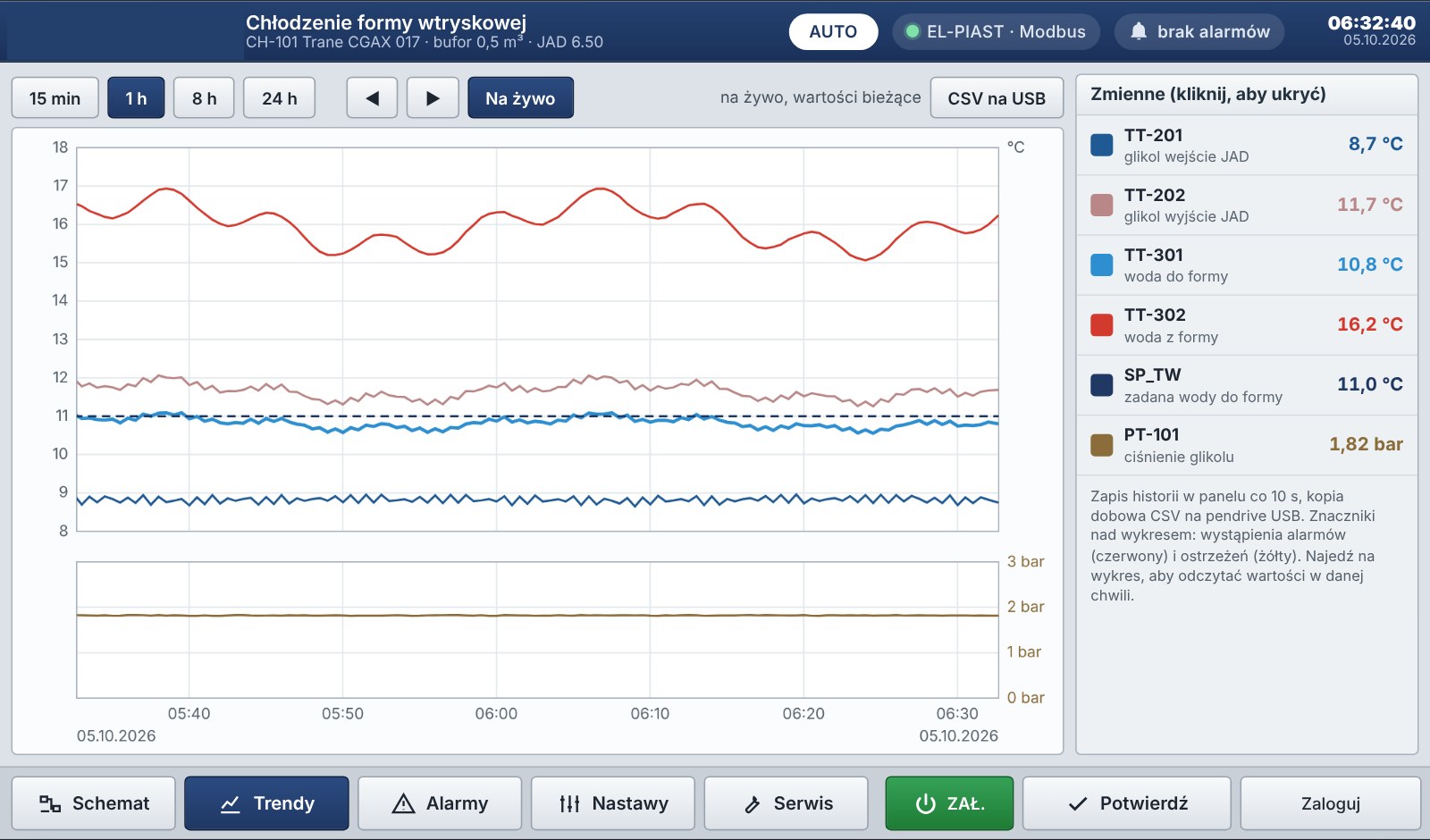Hide TT-302 woda z formy series

[x=1247, y=324]
